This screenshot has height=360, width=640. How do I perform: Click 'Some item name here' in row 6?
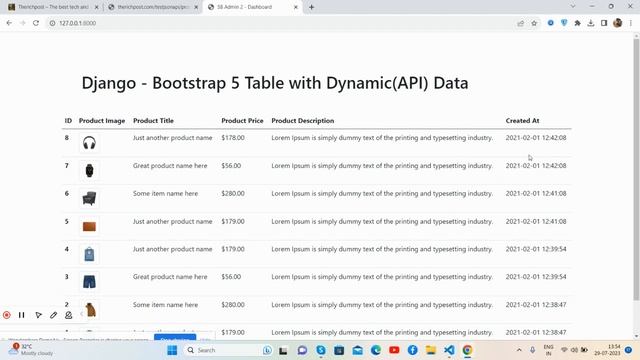click(165, 193)
